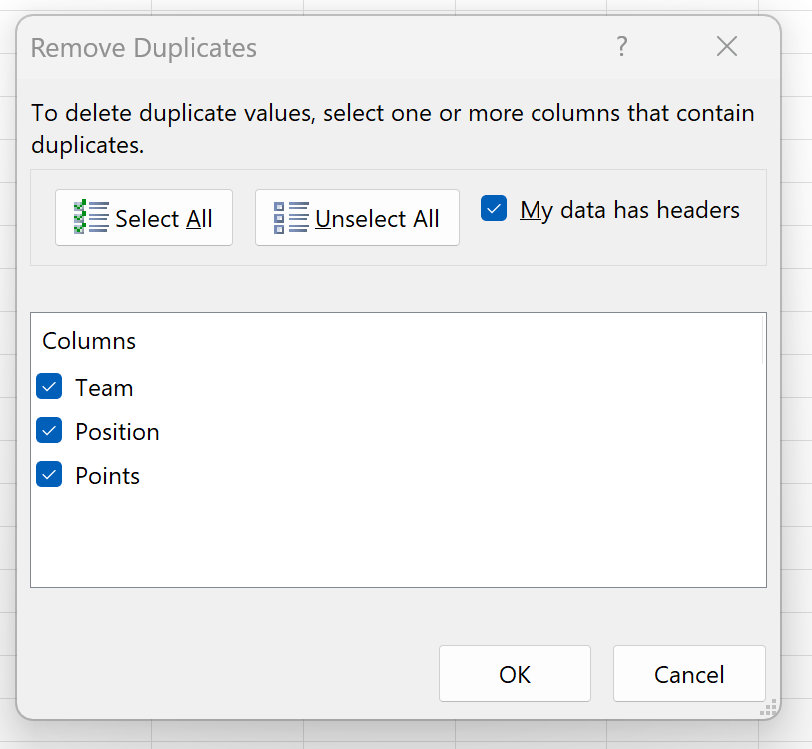Dismiss dialog with Cancel button
Screen dimensions: 812x749
(x=689, y=673)
